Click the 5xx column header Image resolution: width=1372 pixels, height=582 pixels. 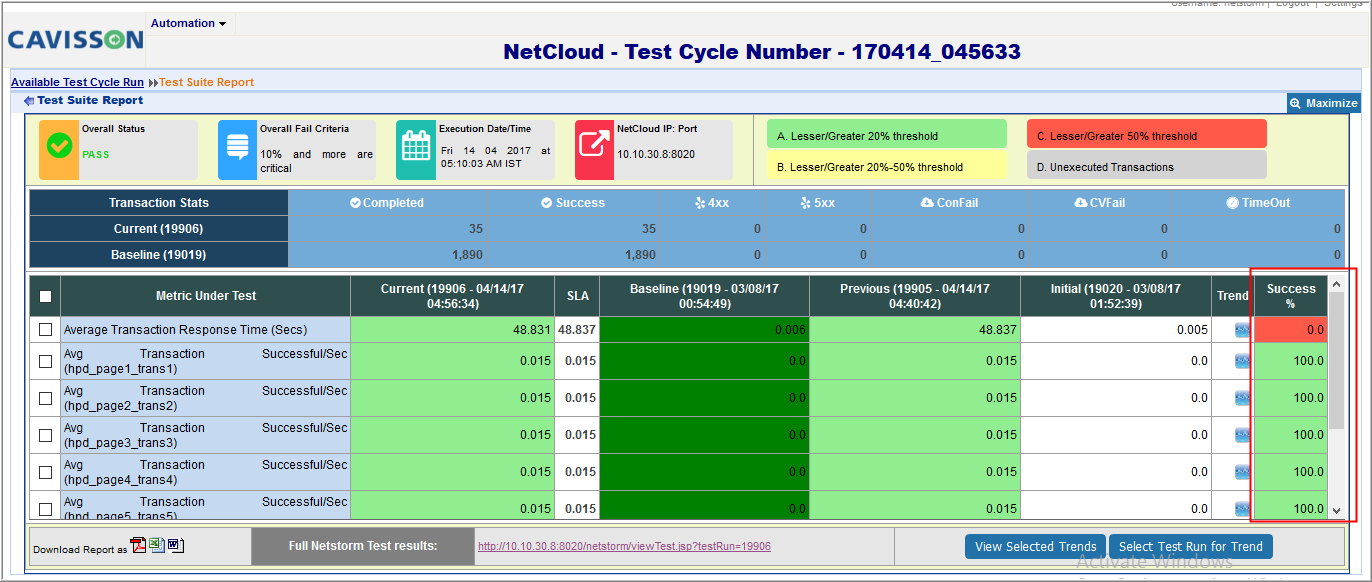817,203
